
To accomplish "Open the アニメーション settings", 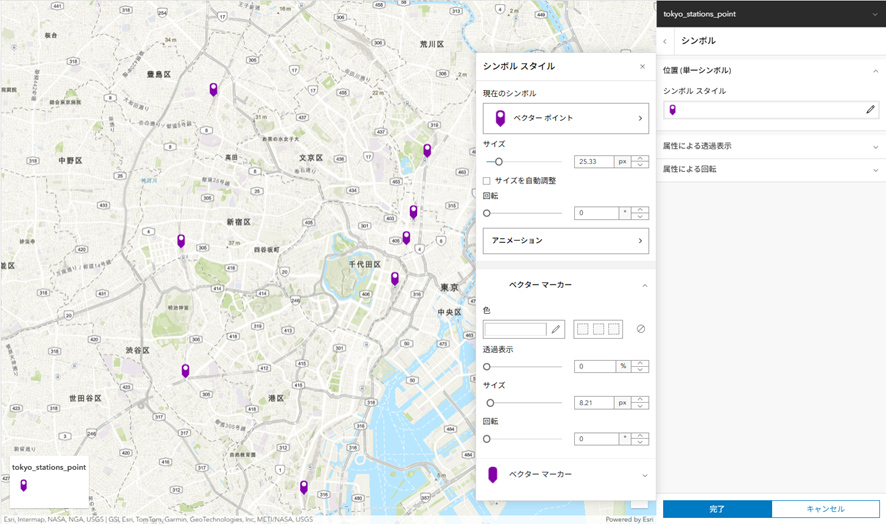I will (566, 241).
